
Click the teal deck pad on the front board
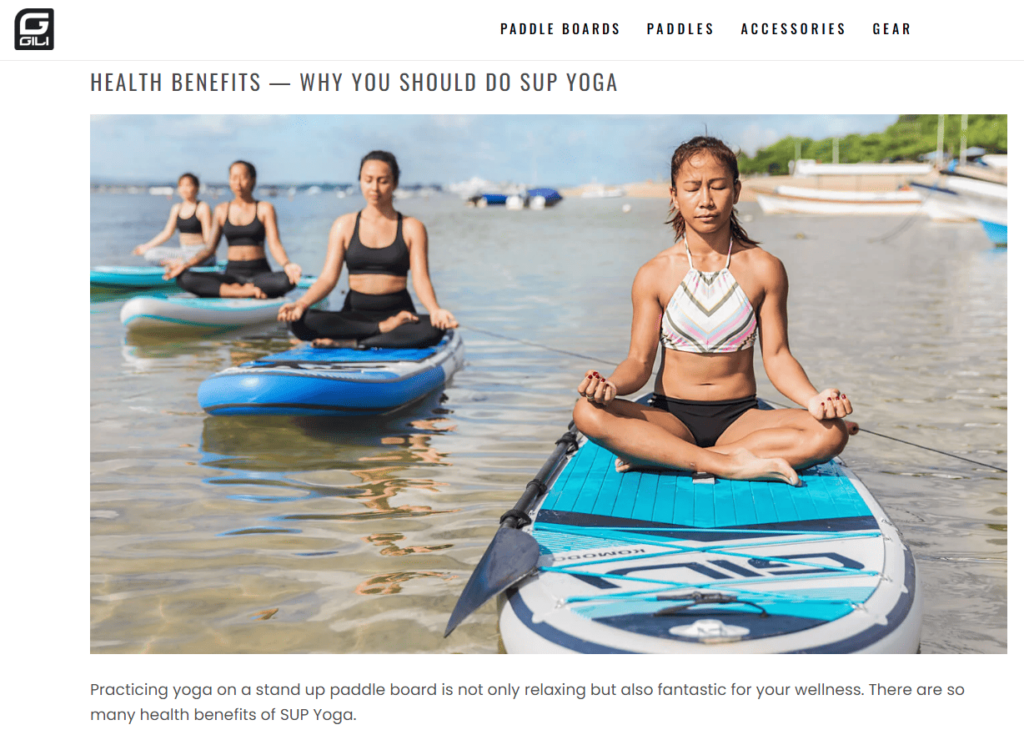click(705, 492)
